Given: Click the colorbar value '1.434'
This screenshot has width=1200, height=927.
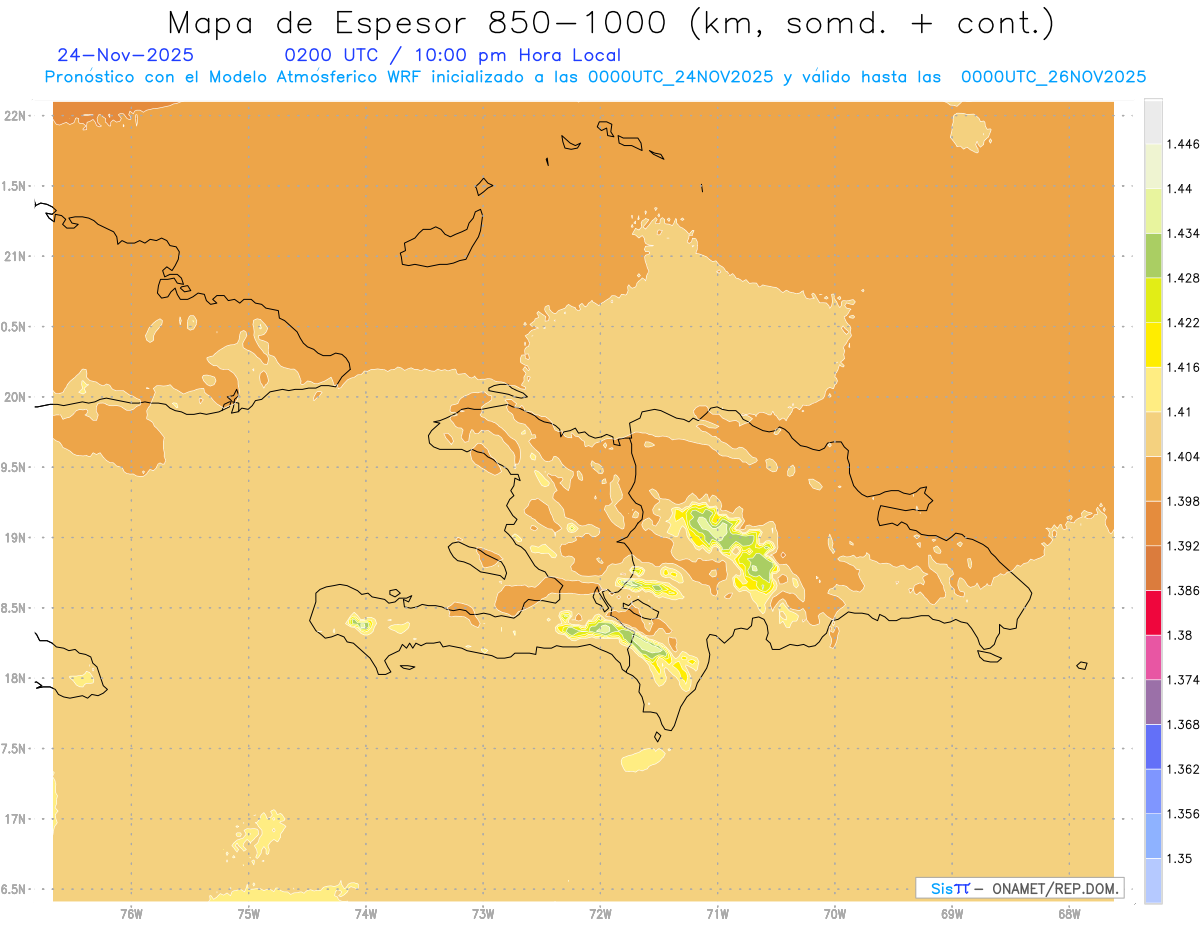Looking at the screenshot, I should click(1185, 233).
